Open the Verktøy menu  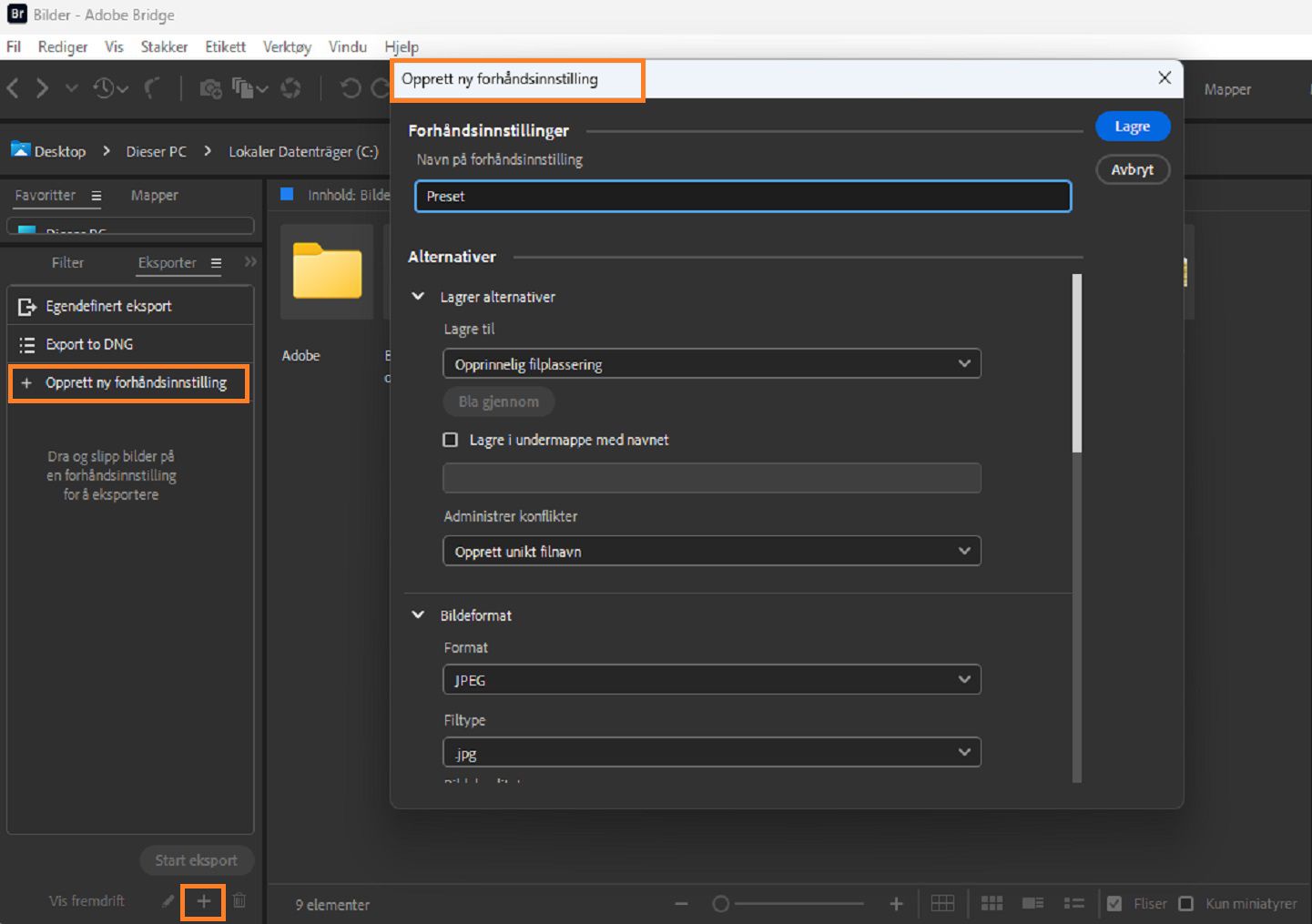pos(287,46)
